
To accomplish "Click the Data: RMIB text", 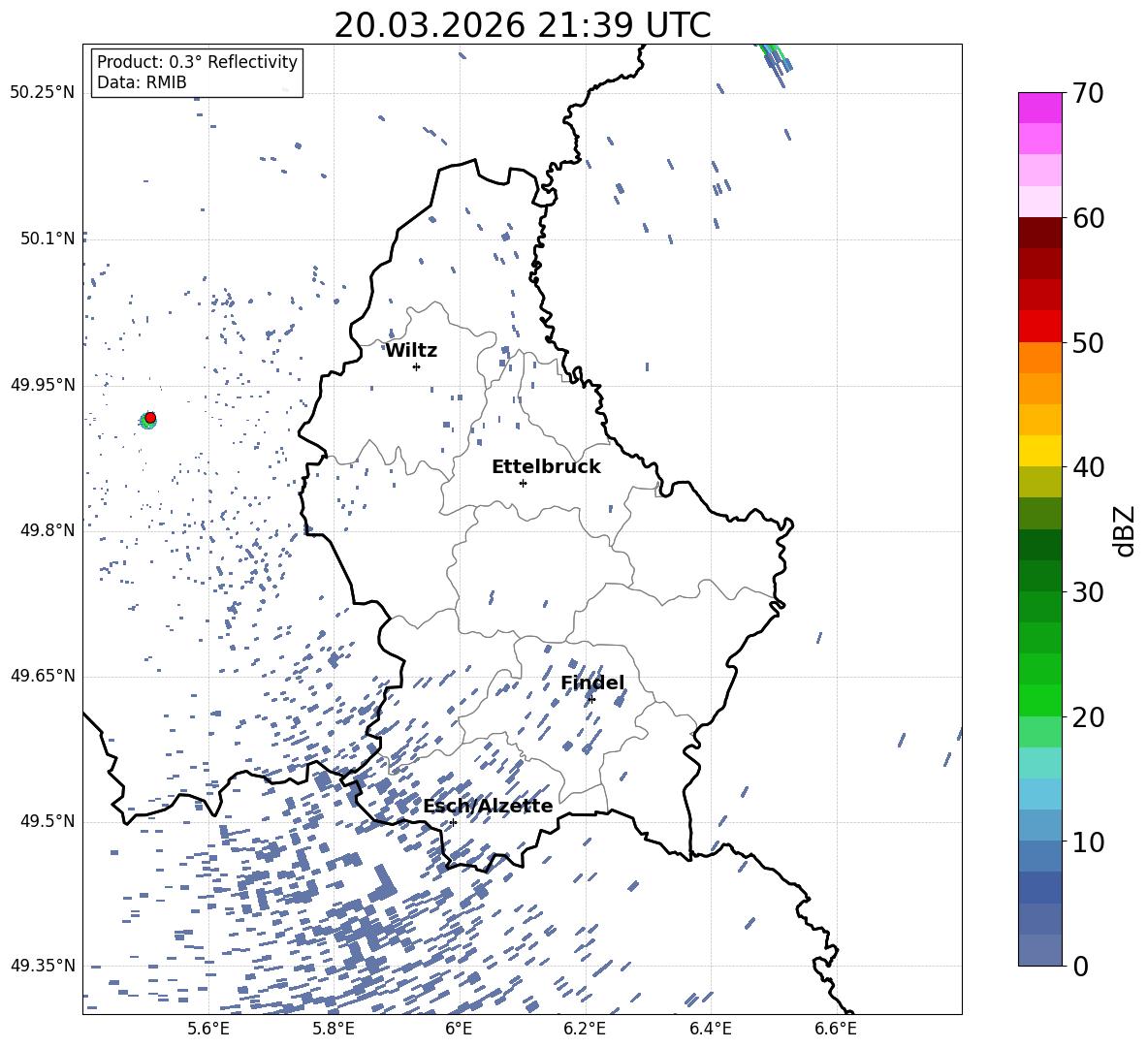I will pyautogui.click(x=142, y=82).
